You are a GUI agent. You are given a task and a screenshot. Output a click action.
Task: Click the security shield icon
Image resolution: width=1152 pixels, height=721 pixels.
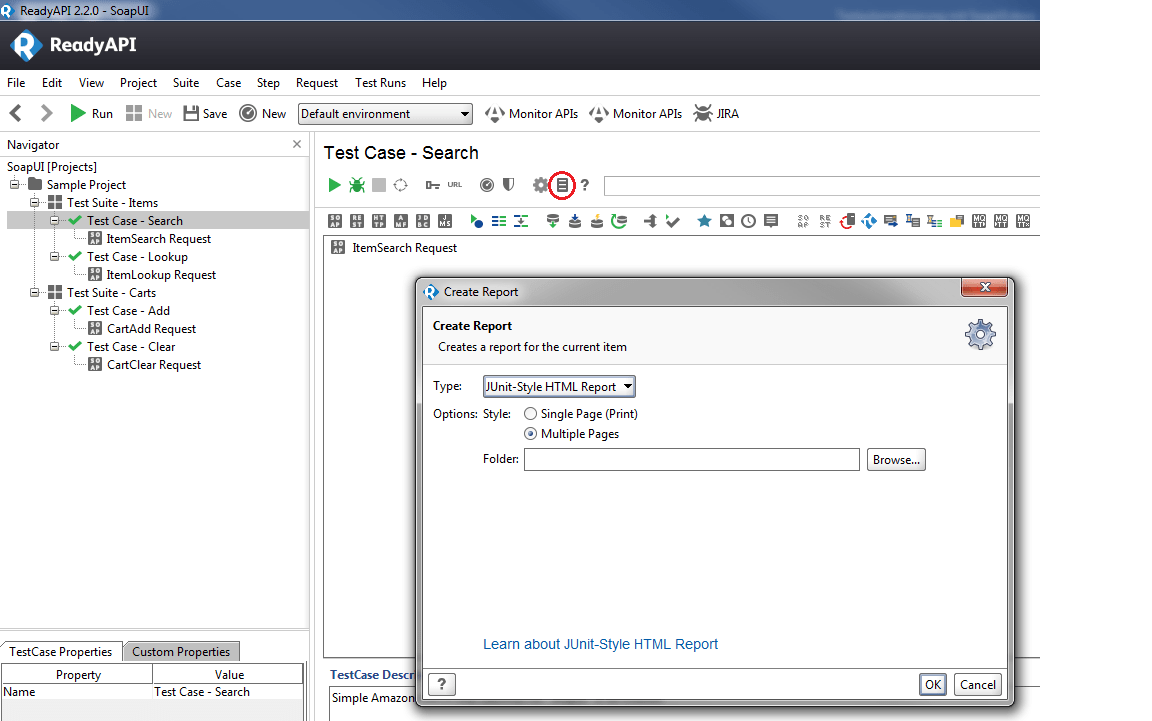[x=509, y=185]
